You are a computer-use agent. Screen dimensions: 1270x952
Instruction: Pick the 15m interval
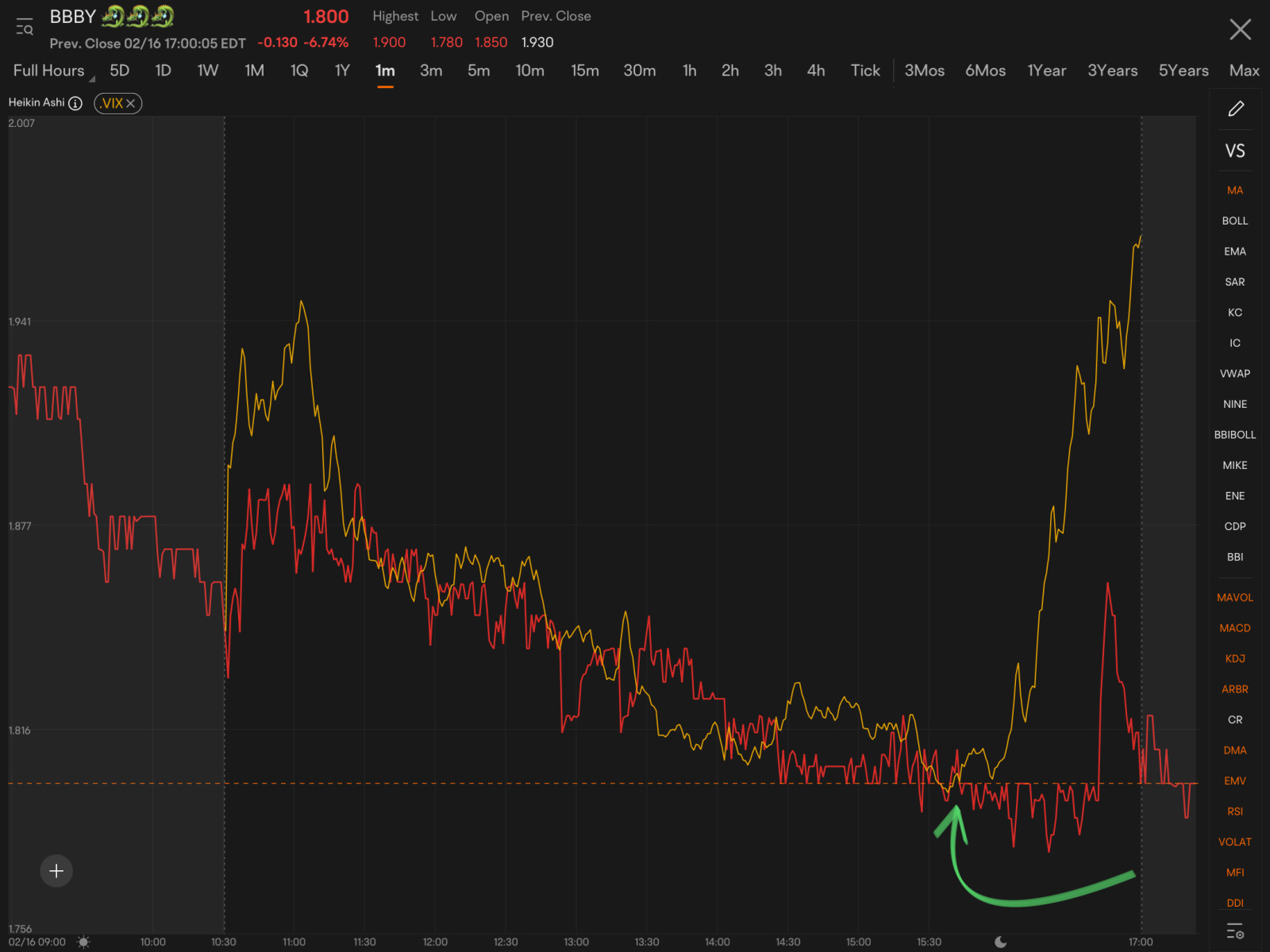[585, 71]
